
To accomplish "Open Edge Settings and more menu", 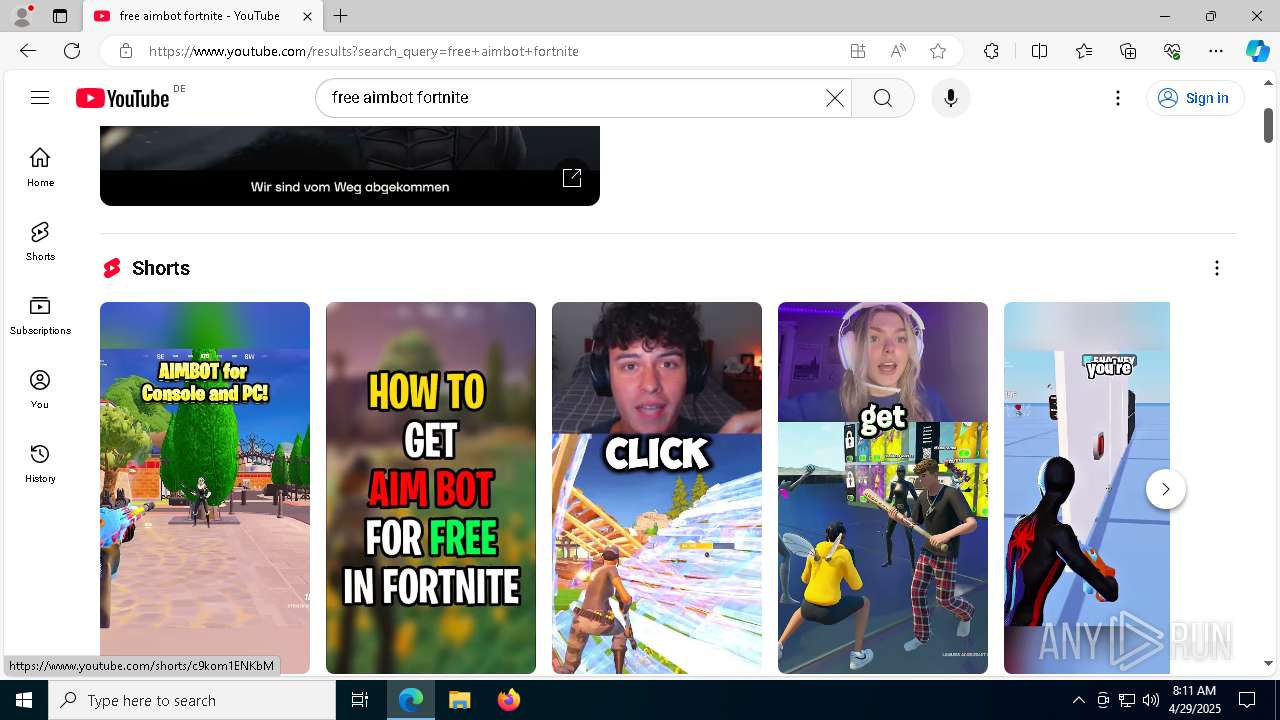I will pyautogui.click(x=1216, y=51).
